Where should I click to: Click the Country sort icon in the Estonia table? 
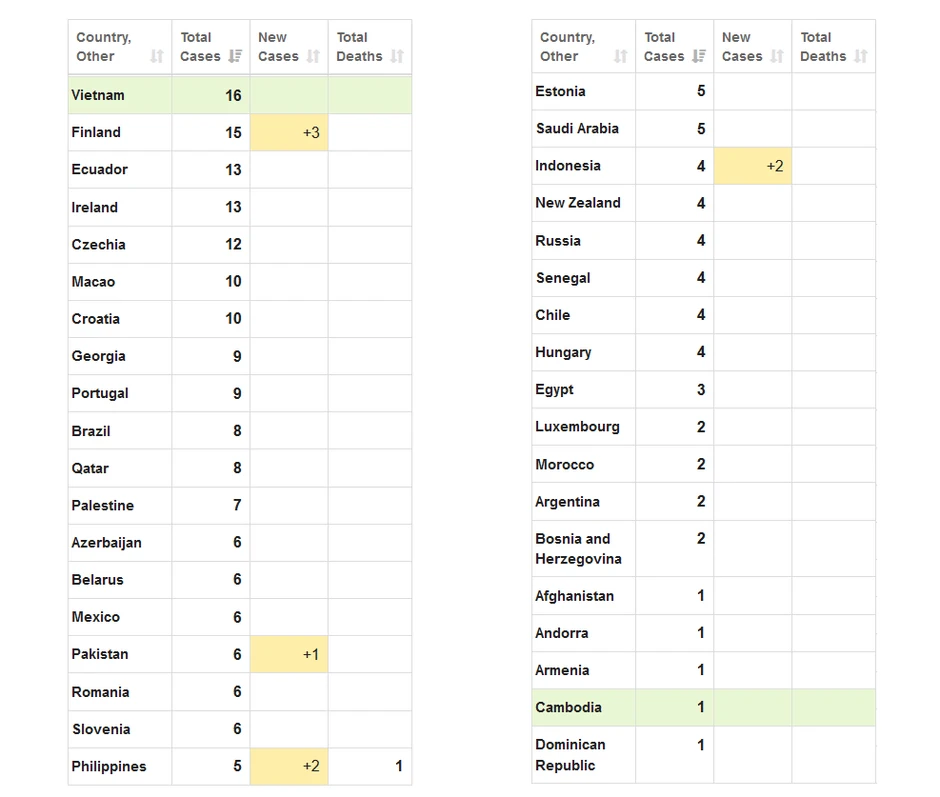pos(620,57)
